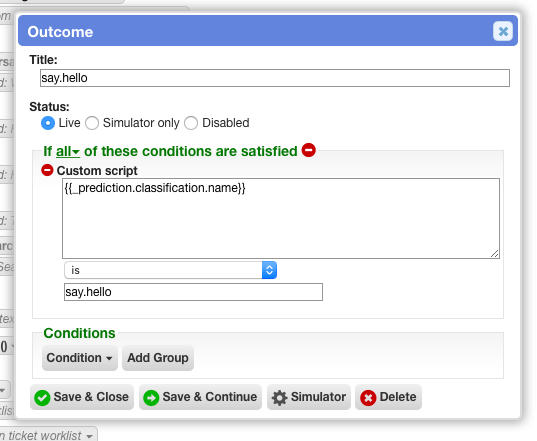Focus the say.hello comparison value field
Screen dimensions: 537x441
pyautogui.click(x=193, y=292)
